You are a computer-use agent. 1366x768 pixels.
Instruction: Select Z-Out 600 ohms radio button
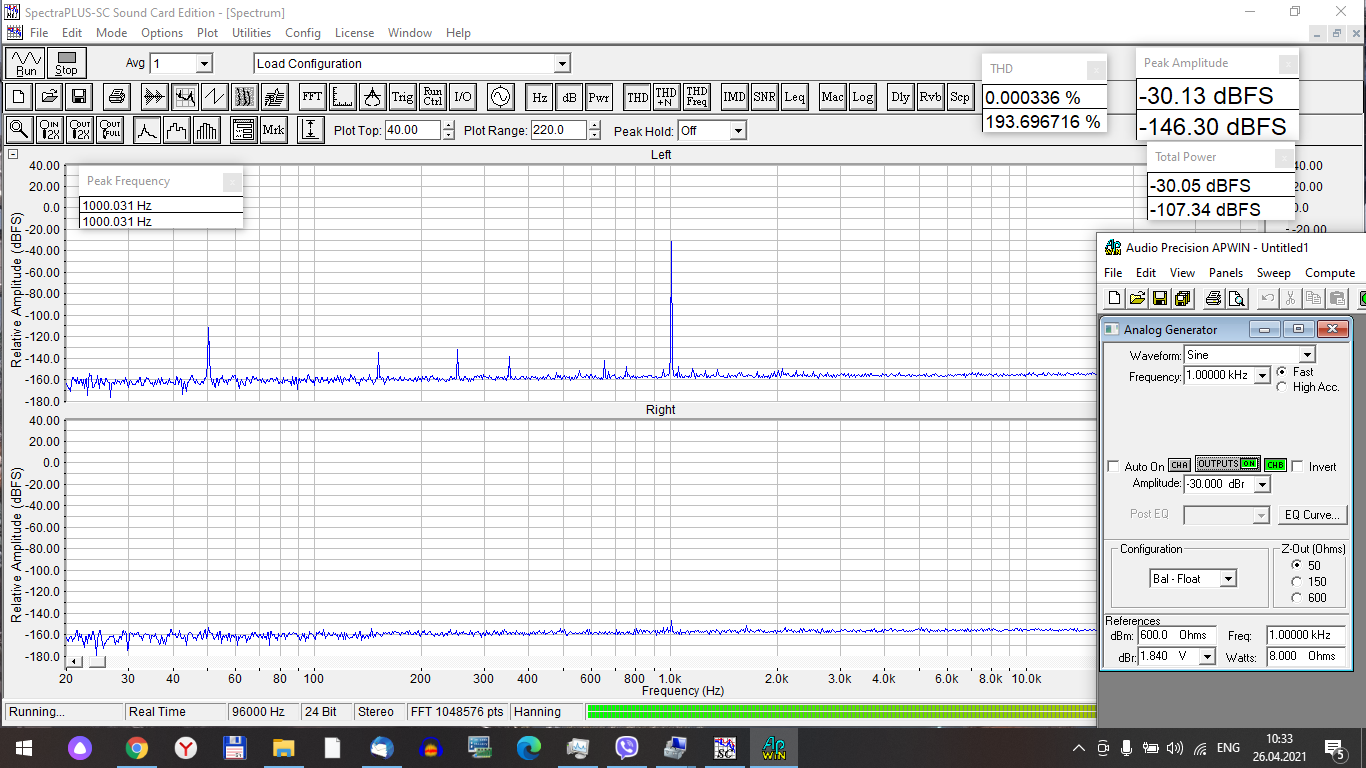(1297, 597)
